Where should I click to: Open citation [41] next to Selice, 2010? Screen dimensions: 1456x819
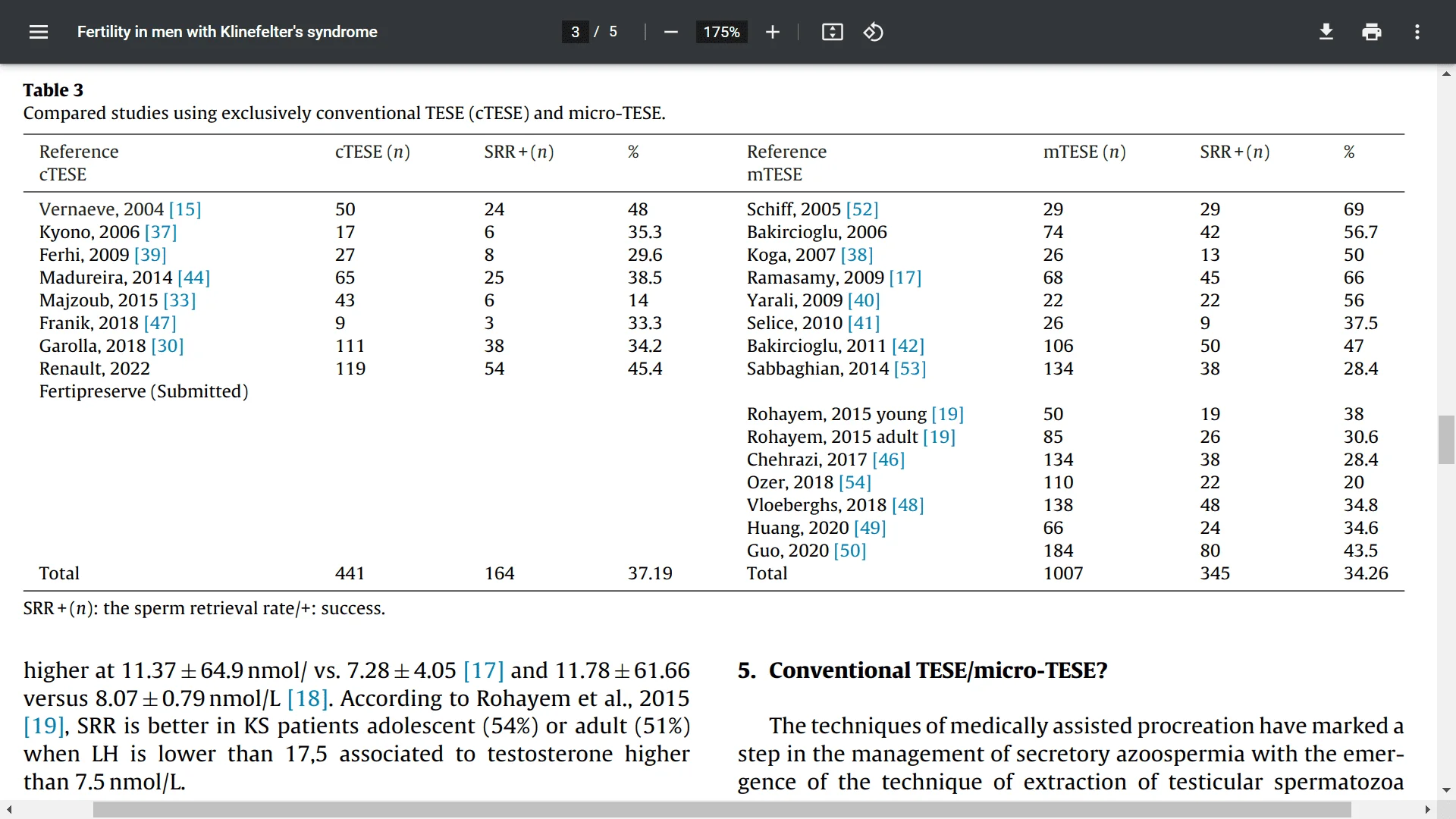click(x=864, y=323)
